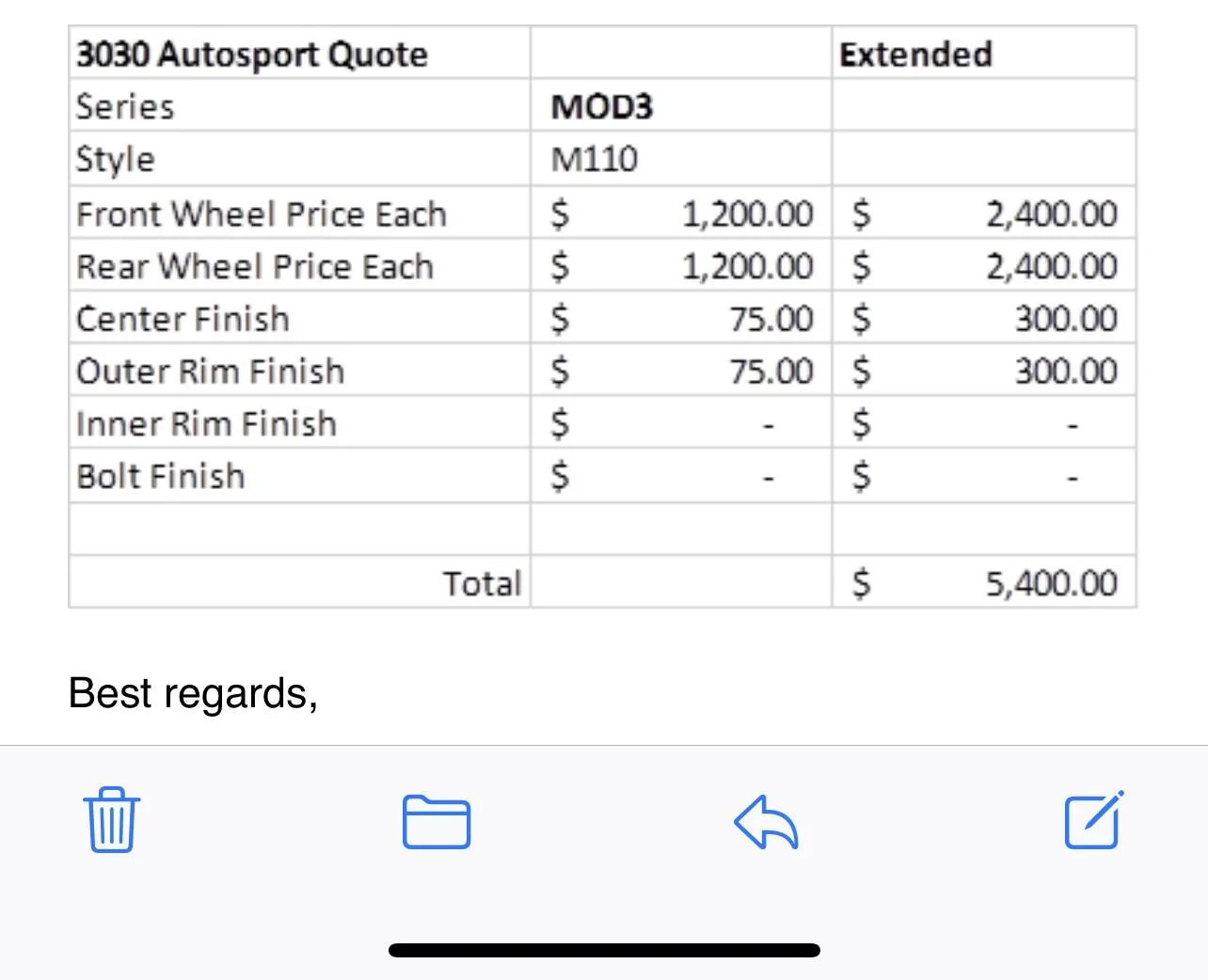The image size is (1208, 980).
Task: Tap Front Wheel Price Each label
Action: [262, 213]
